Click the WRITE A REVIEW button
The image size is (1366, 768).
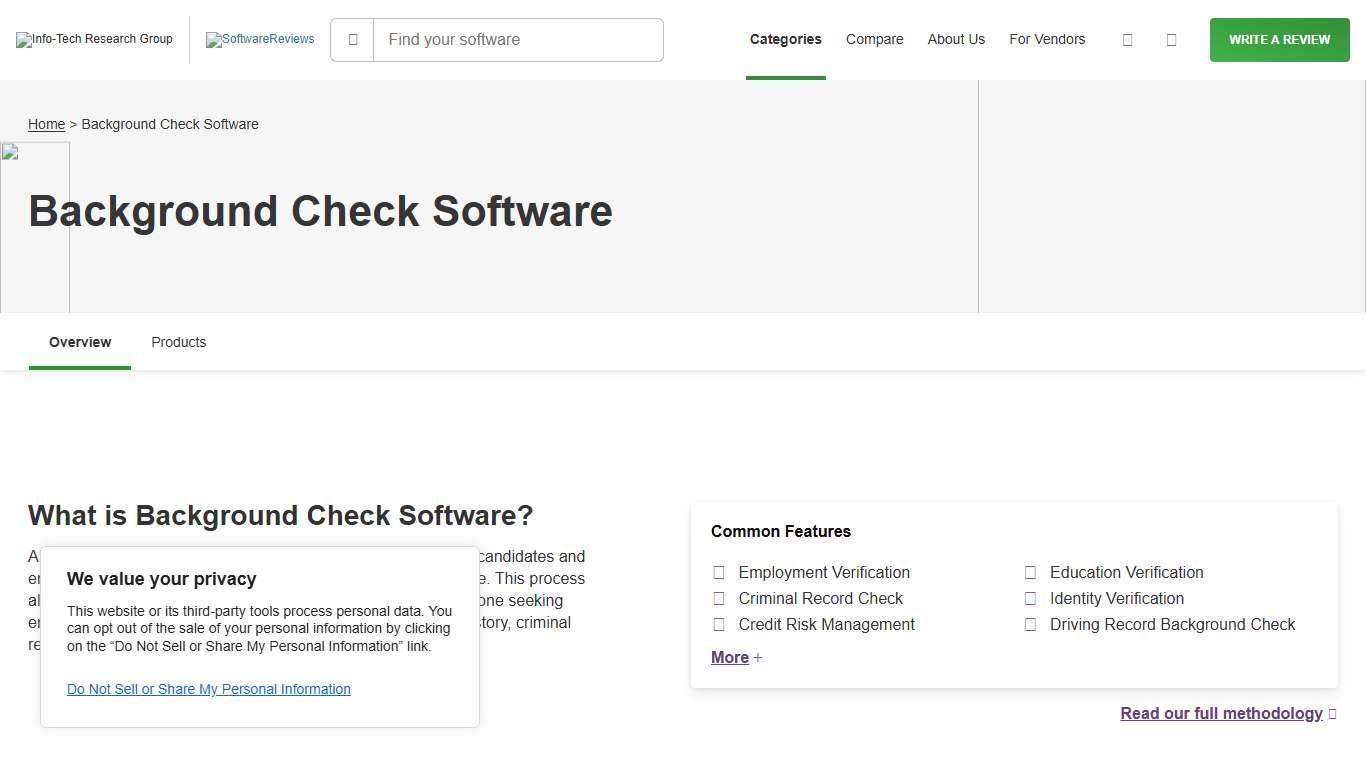pos(1279,39)
